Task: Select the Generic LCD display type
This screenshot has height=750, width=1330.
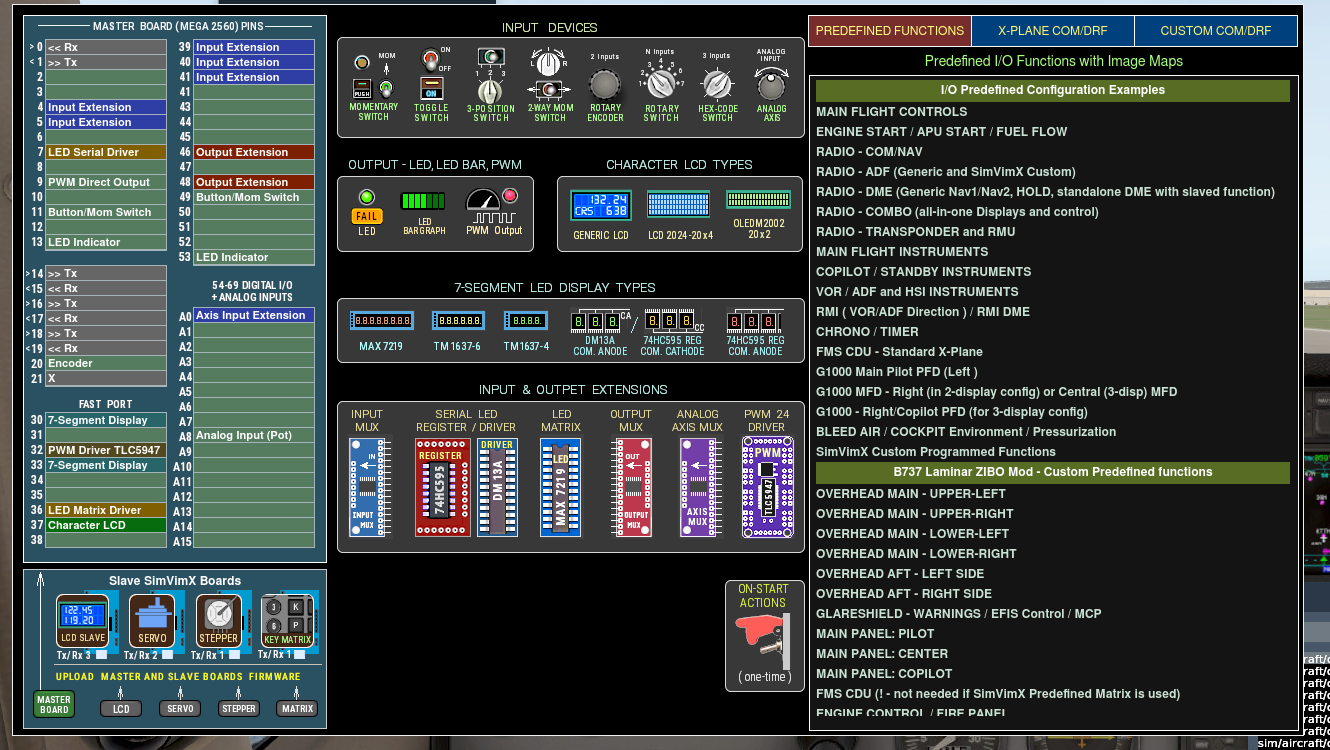Action: pyautogui.click(x=600, y=205)
